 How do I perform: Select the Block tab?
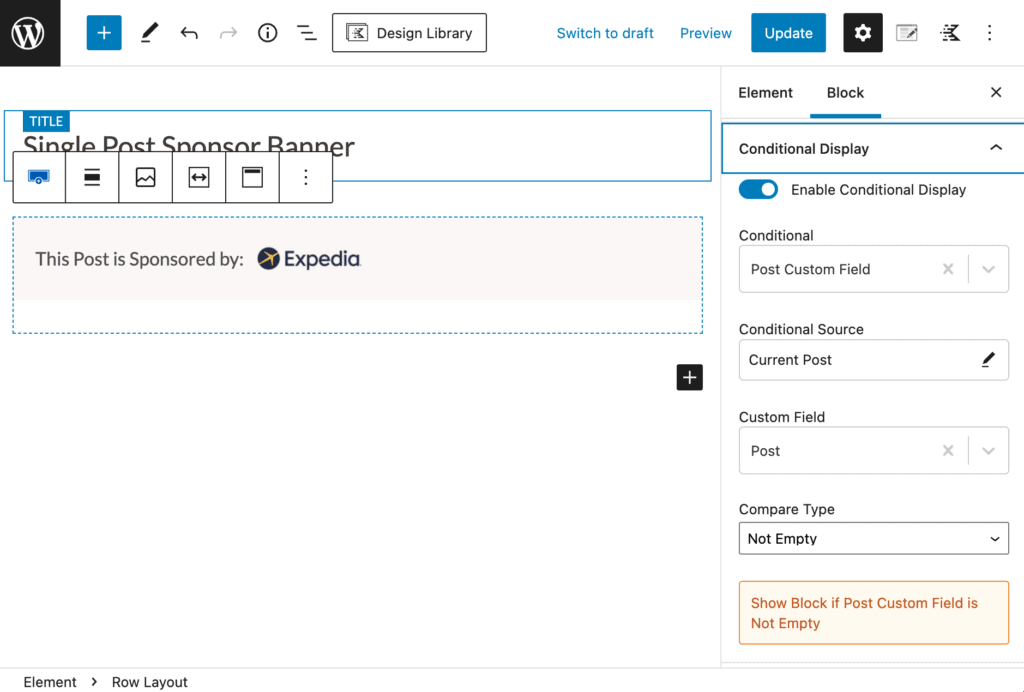tap(845, 92)
